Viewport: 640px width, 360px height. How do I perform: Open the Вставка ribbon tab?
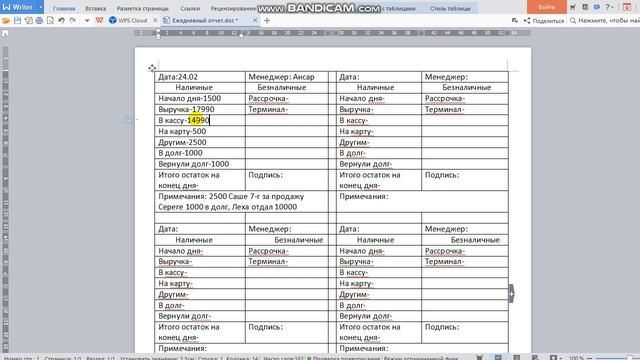click(x=96, y=8)
